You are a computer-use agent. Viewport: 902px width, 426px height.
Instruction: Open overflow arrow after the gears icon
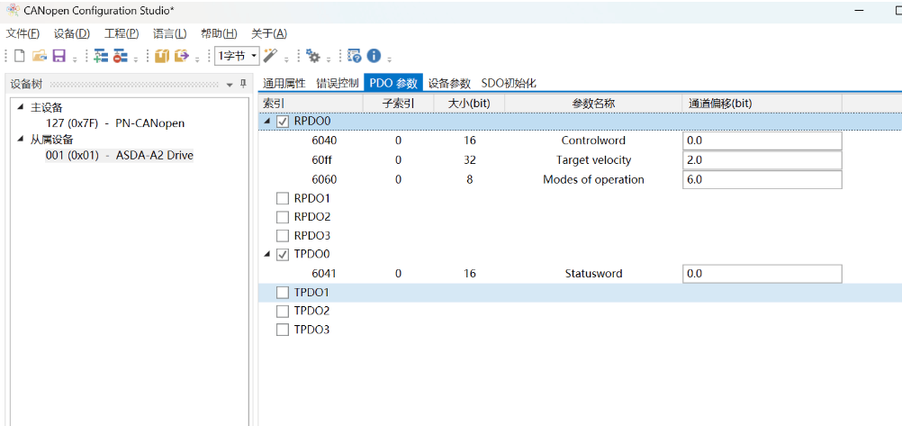coord(328,58)
